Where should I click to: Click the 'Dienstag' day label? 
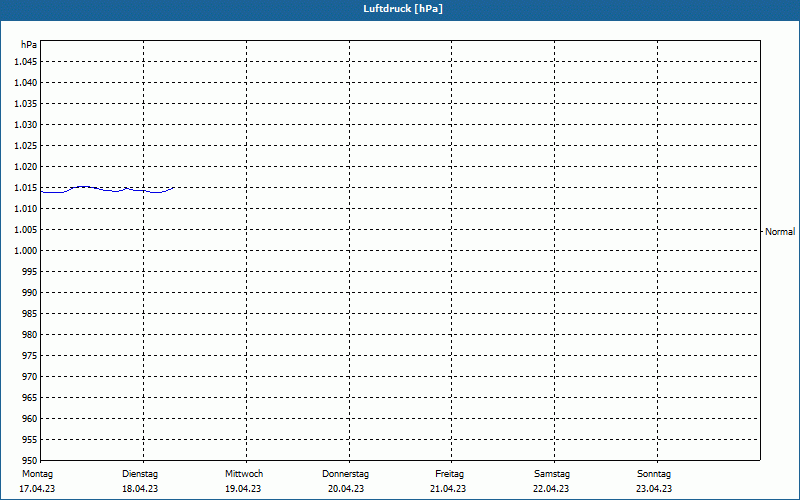(x=140, y=474)
